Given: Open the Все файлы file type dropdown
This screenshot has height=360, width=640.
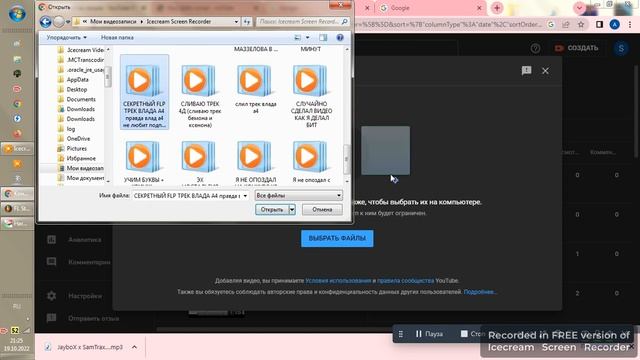Looking at the screenshot, I should point(298,196).
